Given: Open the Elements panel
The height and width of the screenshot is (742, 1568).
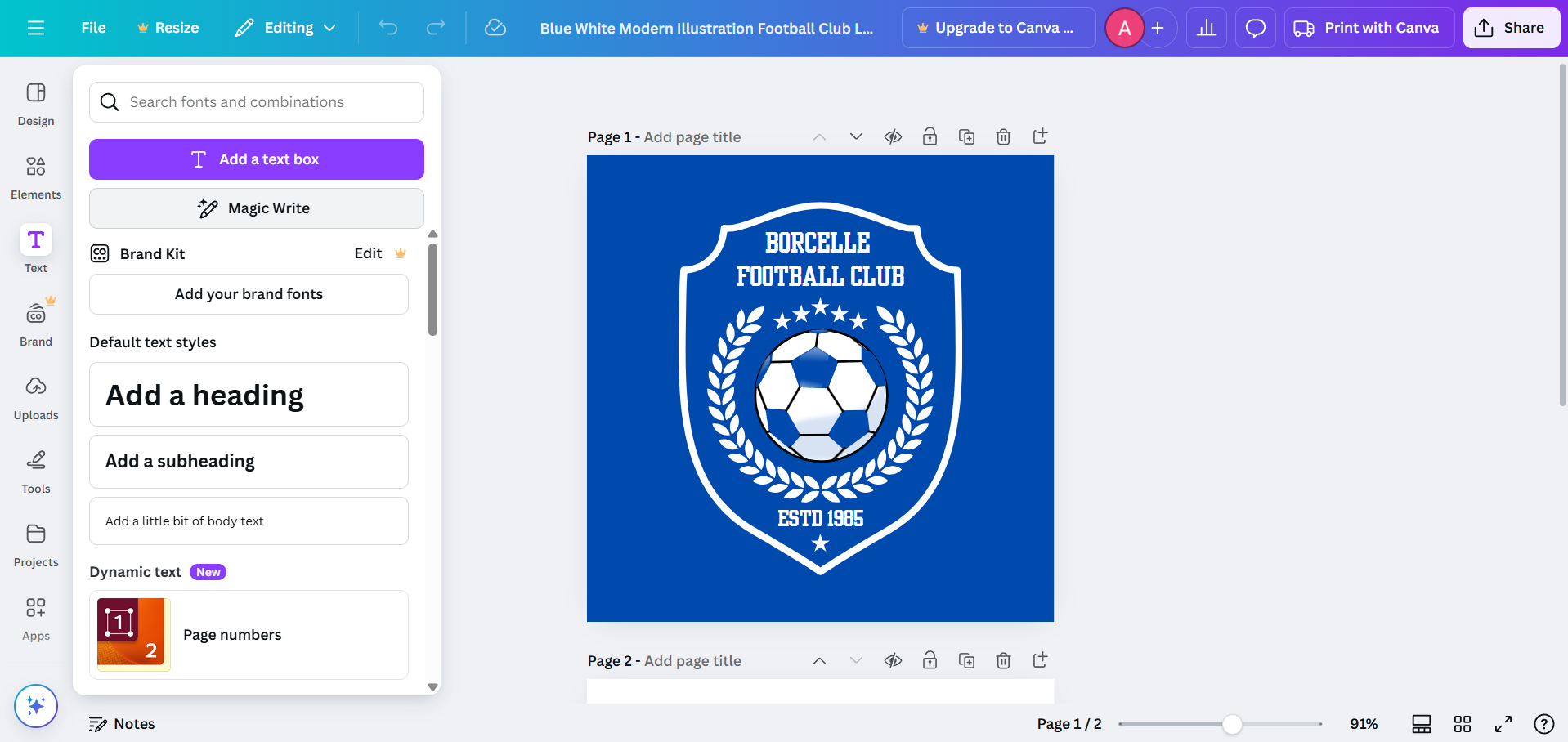Looking at the screenshot, I should [x=35, y=176].
